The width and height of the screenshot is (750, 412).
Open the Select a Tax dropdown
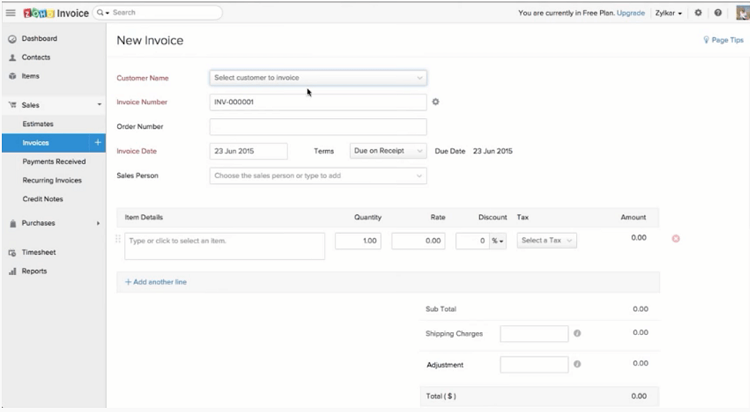(547, 240)
